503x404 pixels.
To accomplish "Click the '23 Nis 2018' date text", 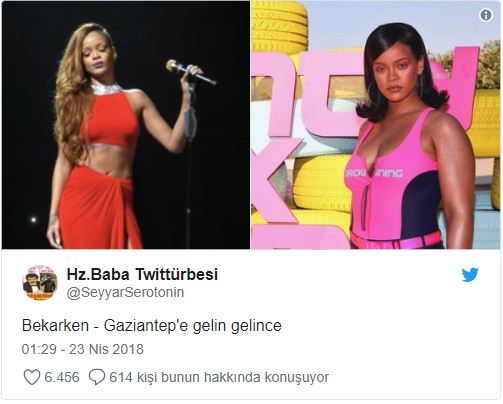I will coord(106,349).
